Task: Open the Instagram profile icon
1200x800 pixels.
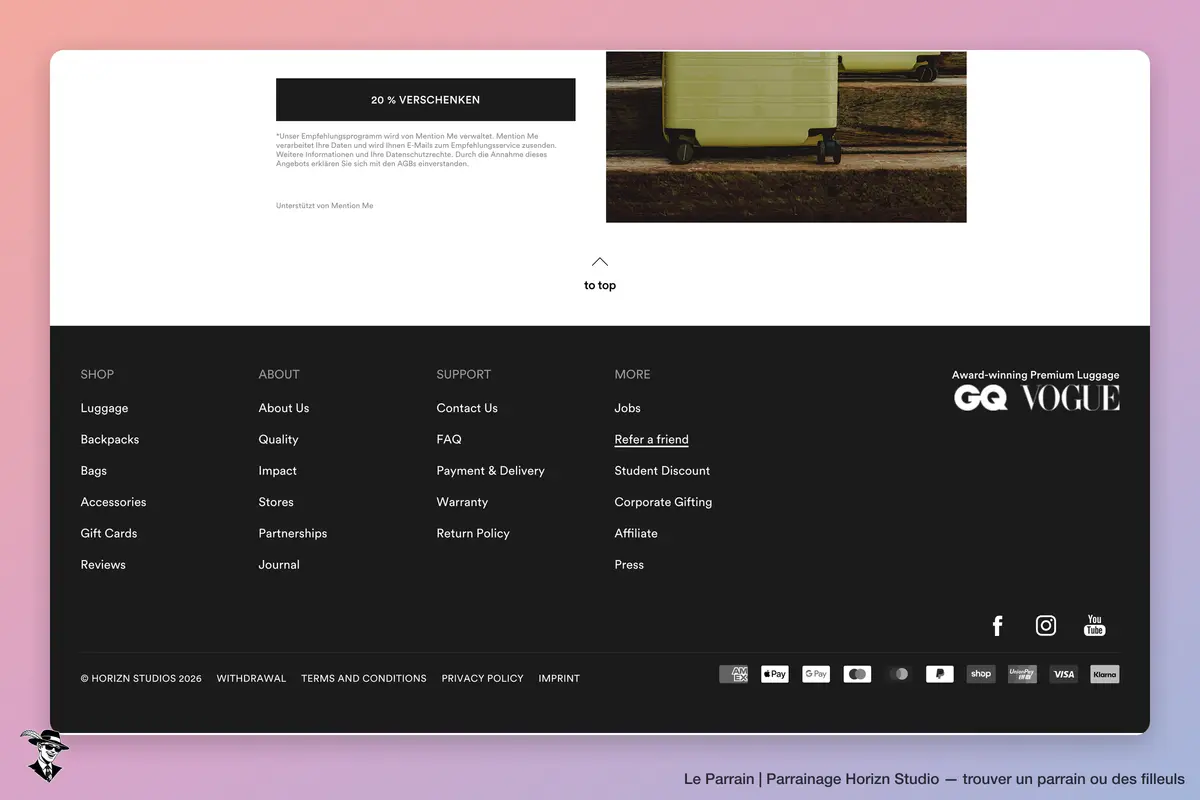Action: [x=1046, y=626]
